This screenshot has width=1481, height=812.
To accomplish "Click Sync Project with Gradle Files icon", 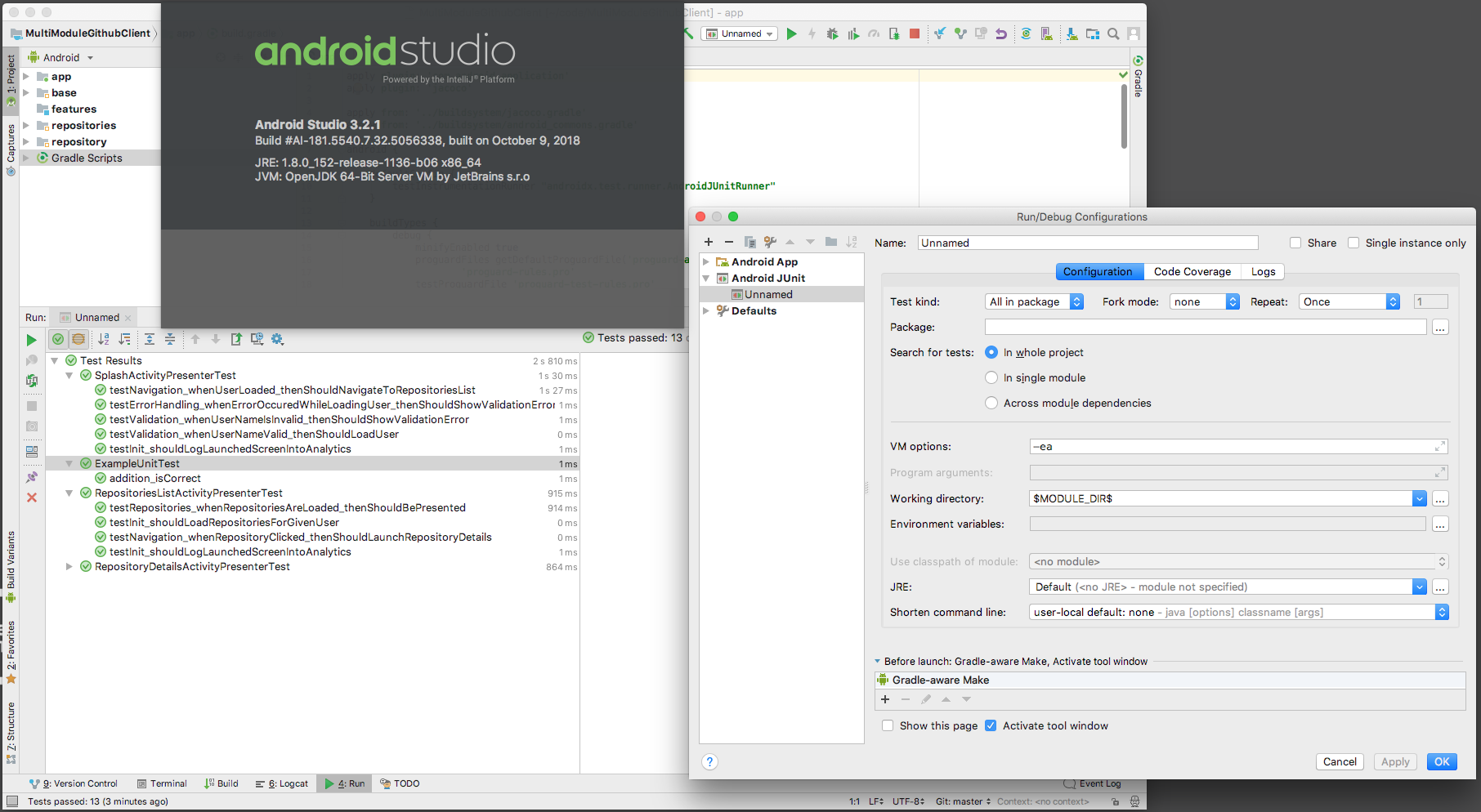I will point(1026,34).
